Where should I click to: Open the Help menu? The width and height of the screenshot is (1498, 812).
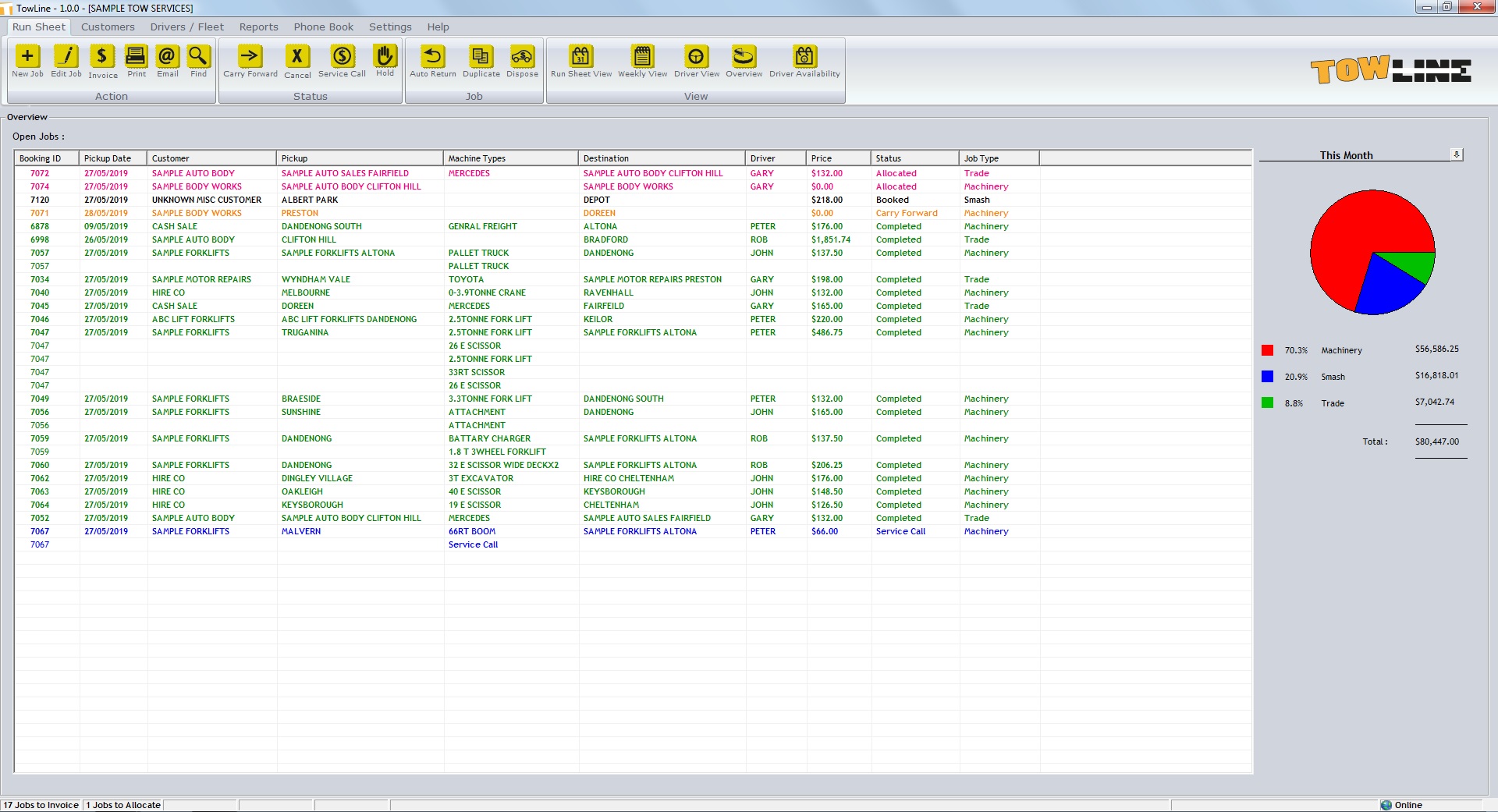click(x=438, y=27)
